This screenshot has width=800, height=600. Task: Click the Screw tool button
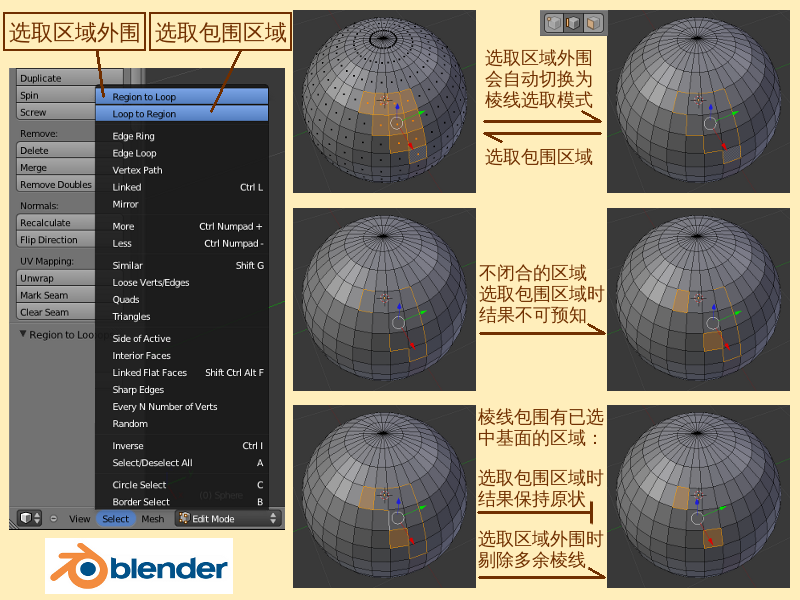[x=56, y=112]
